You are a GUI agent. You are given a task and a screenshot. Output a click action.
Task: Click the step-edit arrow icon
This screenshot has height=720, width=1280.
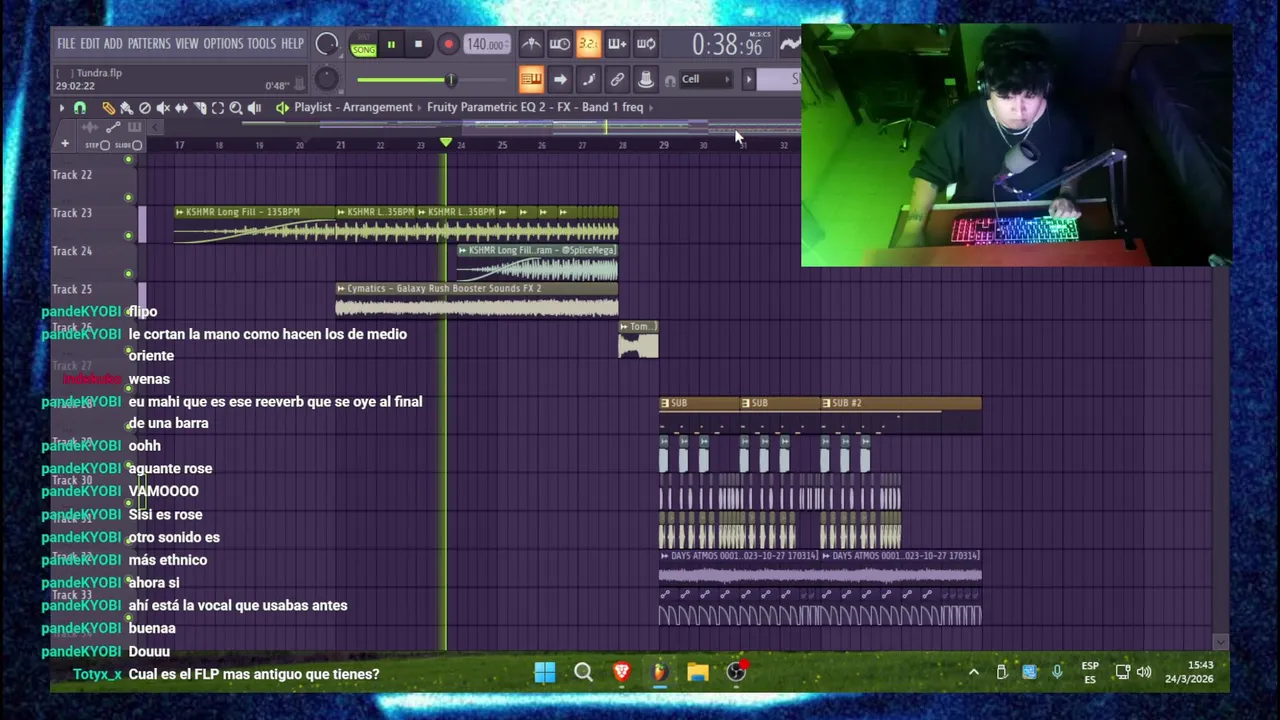coord(560,80)
